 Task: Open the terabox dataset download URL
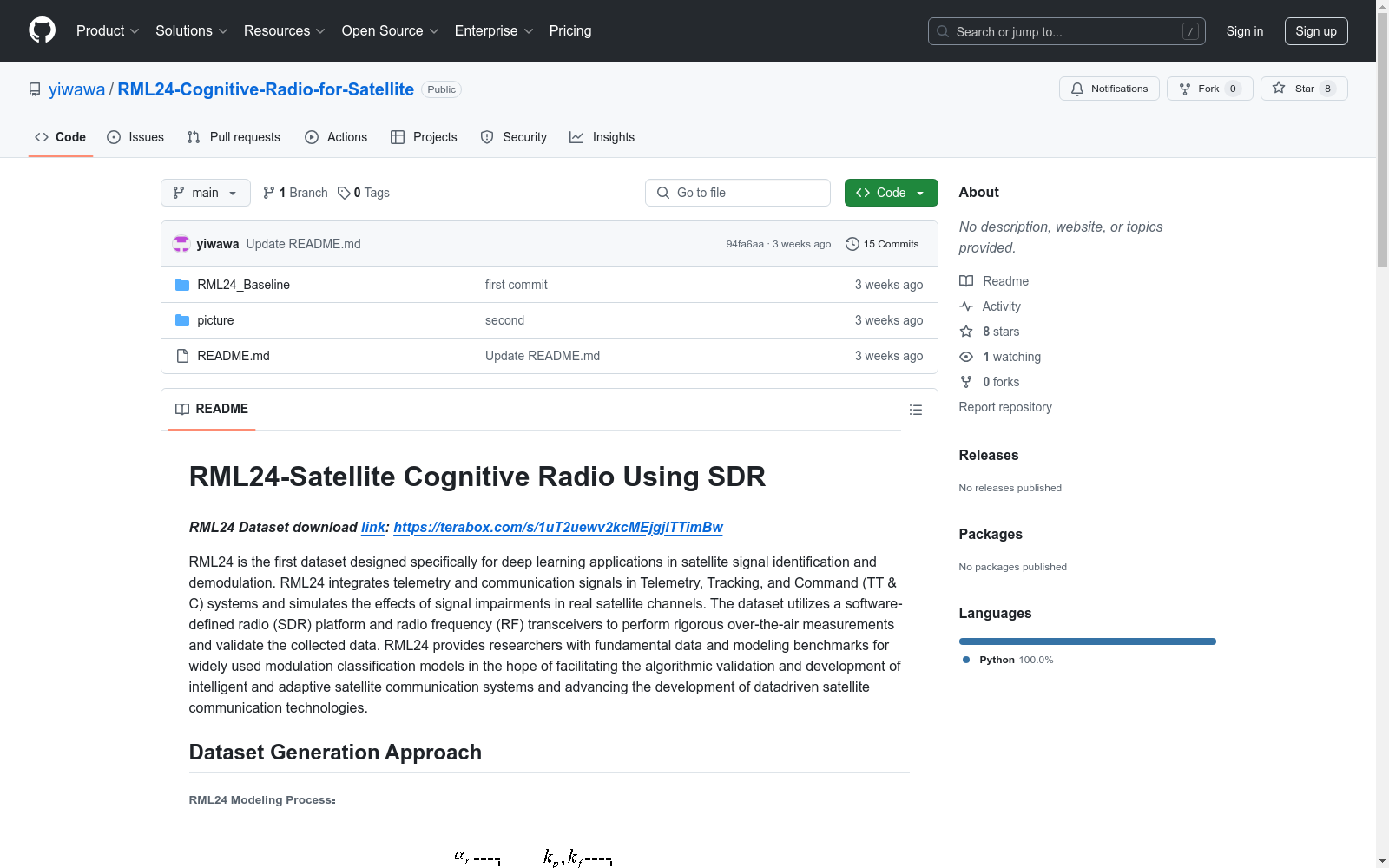[x=558, y=527]
